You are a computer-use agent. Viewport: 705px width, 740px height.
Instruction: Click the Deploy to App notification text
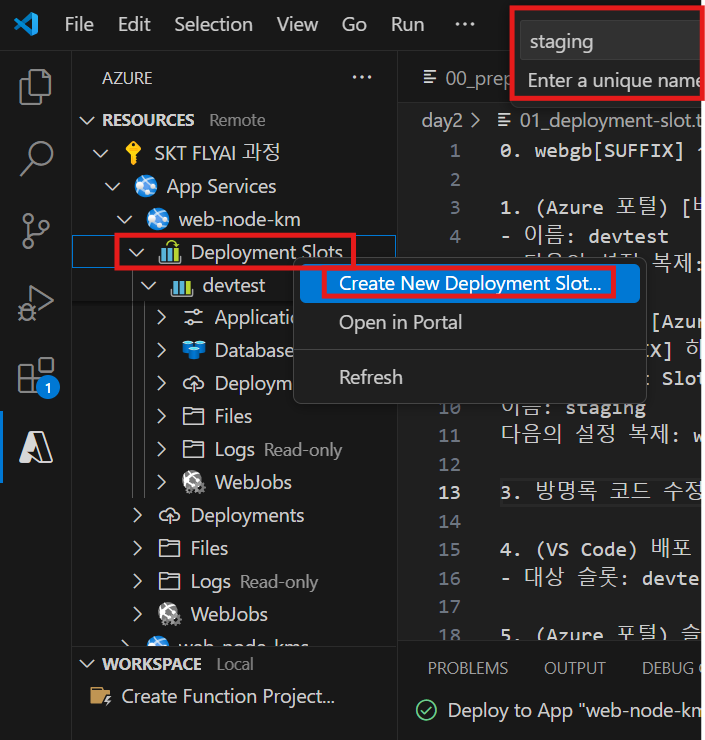click(574, 710)
